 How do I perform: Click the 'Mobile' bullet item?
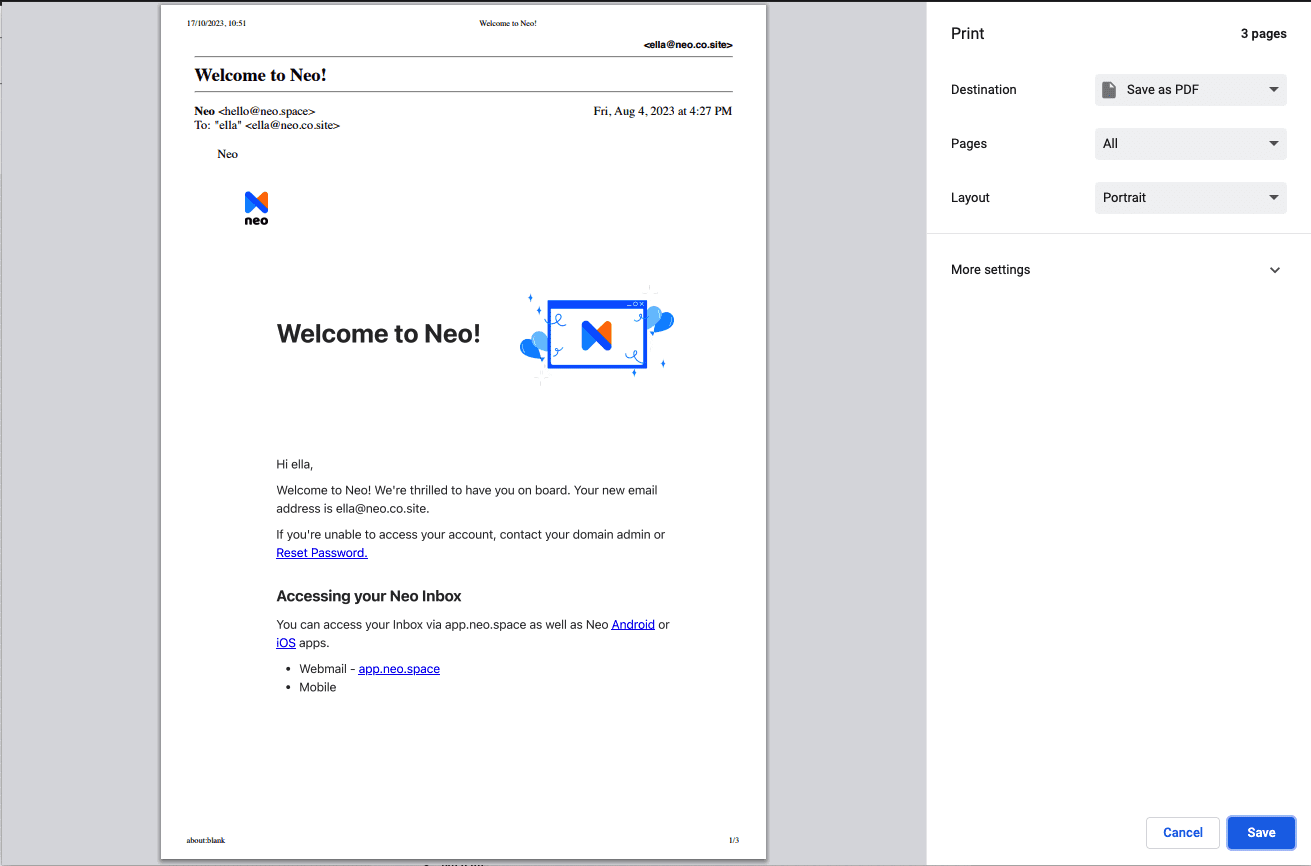(317, 687)
